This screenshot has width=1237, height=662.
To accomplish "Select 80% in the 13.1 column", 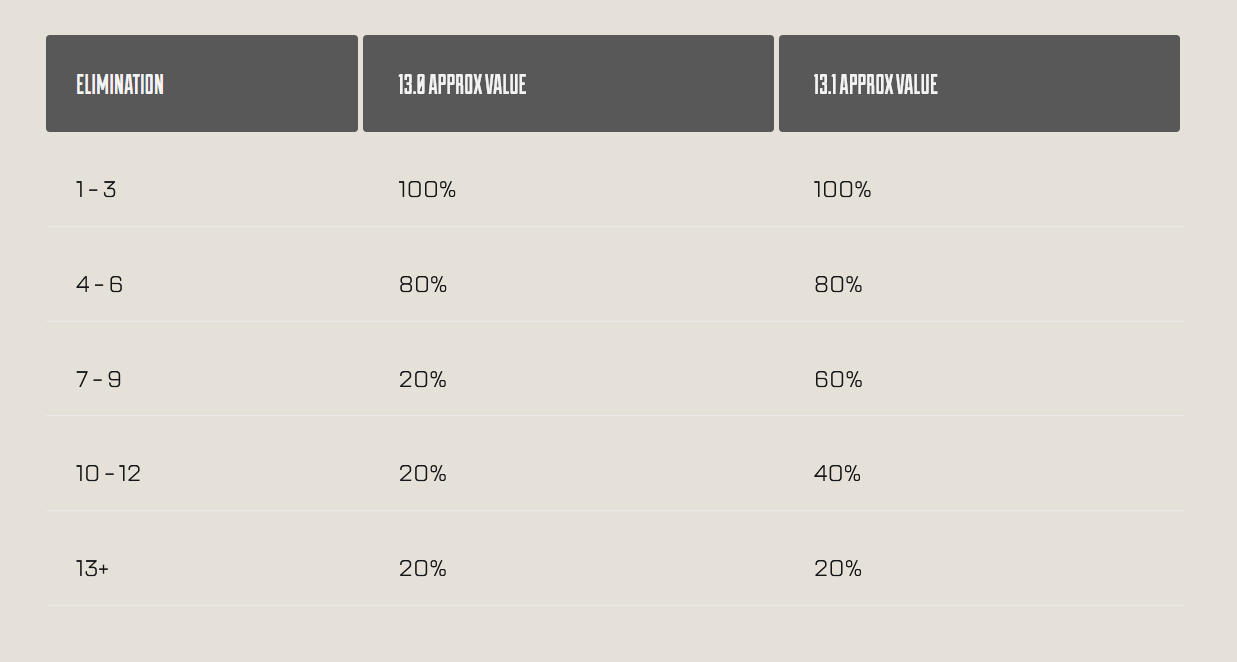I will point(838,284).
